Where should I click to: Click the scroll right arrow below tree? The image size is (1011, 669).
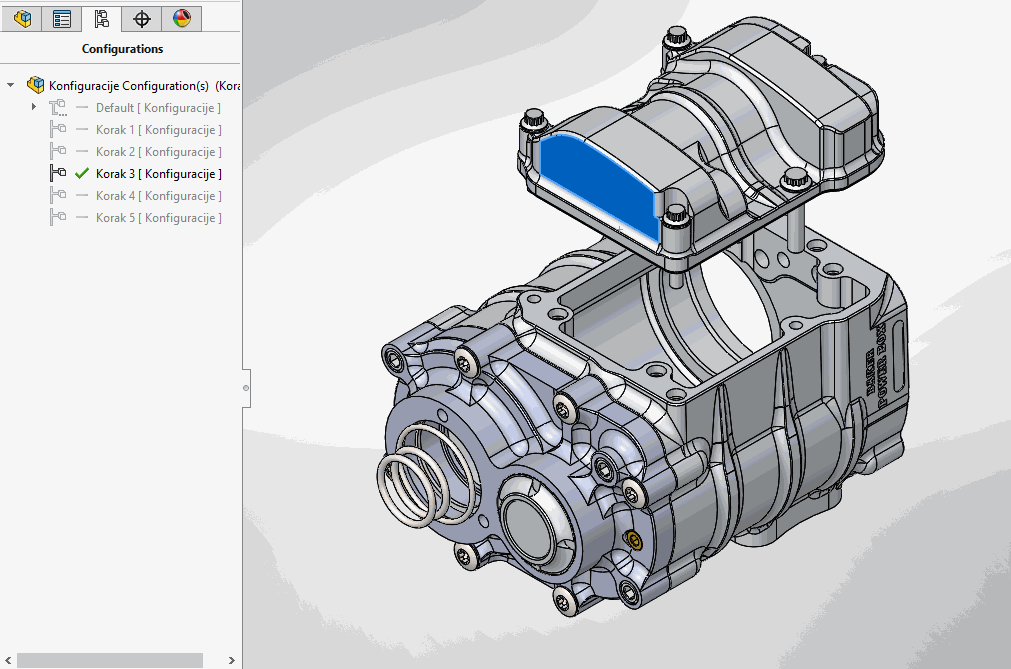[232, 660]
